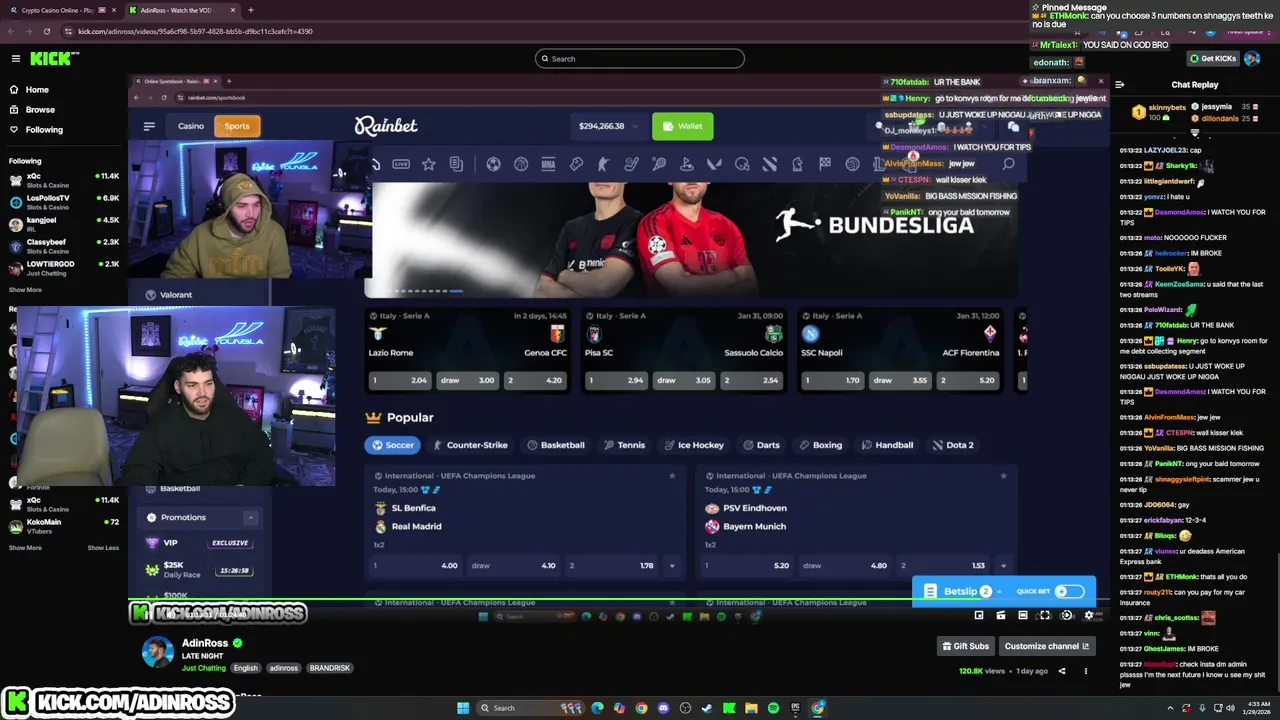
Task: Click Customize channel button
Action: 1046,646
